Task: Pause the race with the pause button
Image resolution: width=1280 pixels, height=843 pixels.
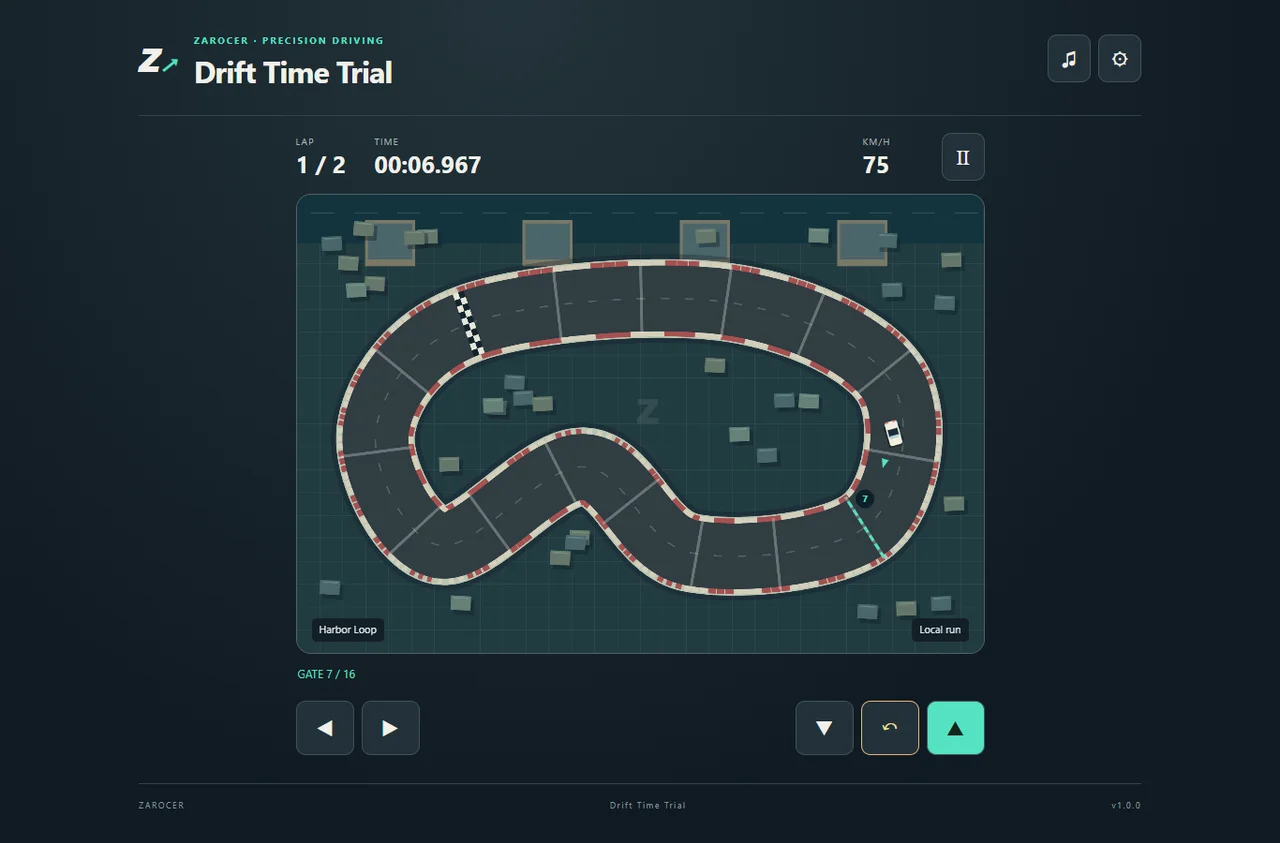Action: [x=963, y=157]
